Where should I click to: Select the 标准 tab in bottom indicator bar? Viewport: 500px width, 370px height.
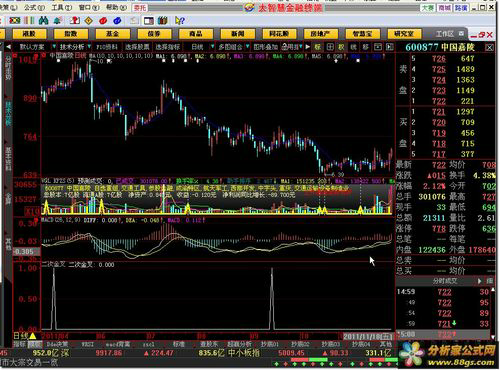tap(179, 344)
